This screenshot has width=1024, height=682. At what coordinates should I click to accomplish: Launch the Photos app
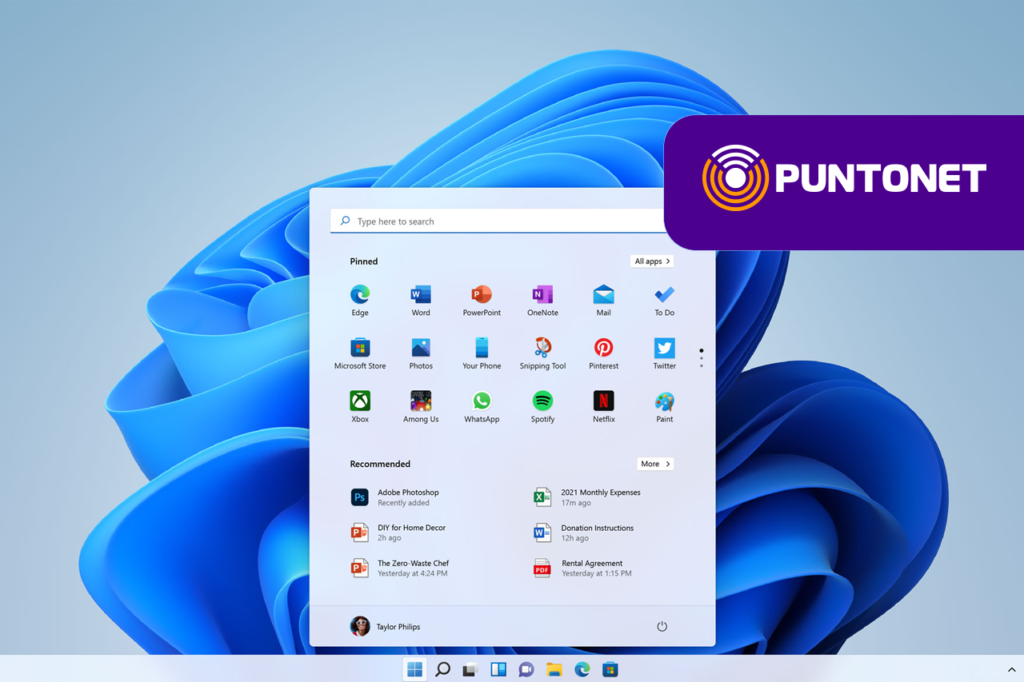(420, 349)
